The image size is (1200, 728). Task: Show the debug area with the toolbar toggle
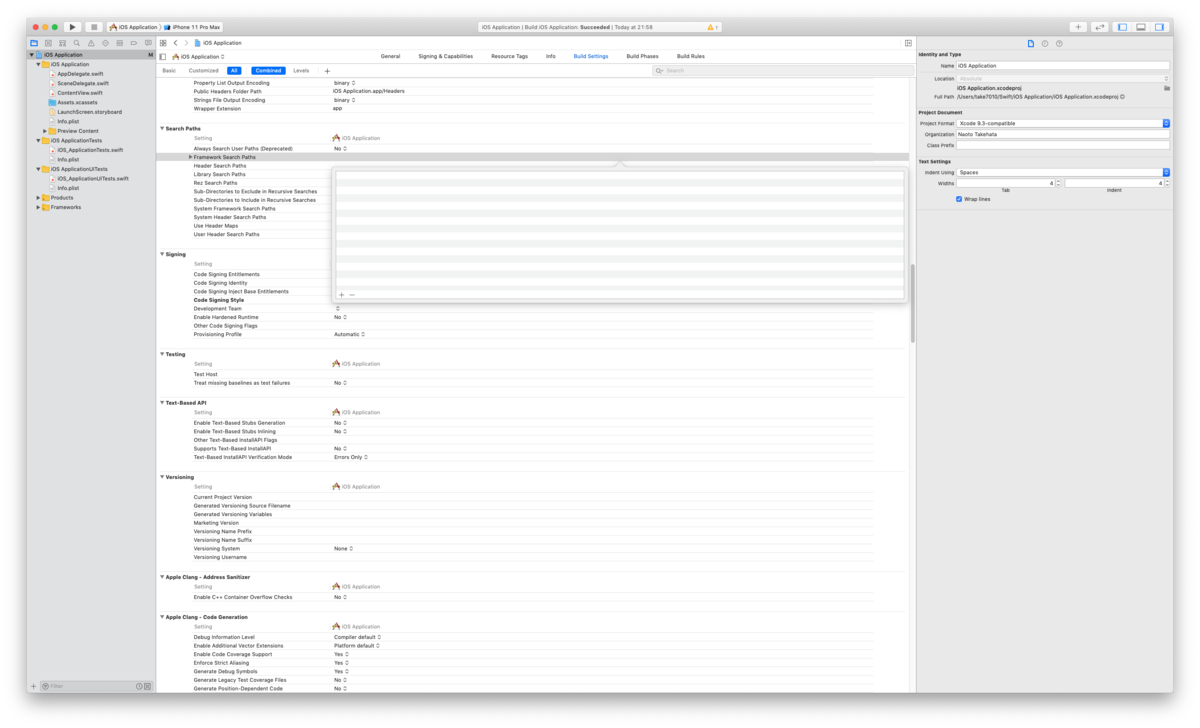pos(1141,27)
